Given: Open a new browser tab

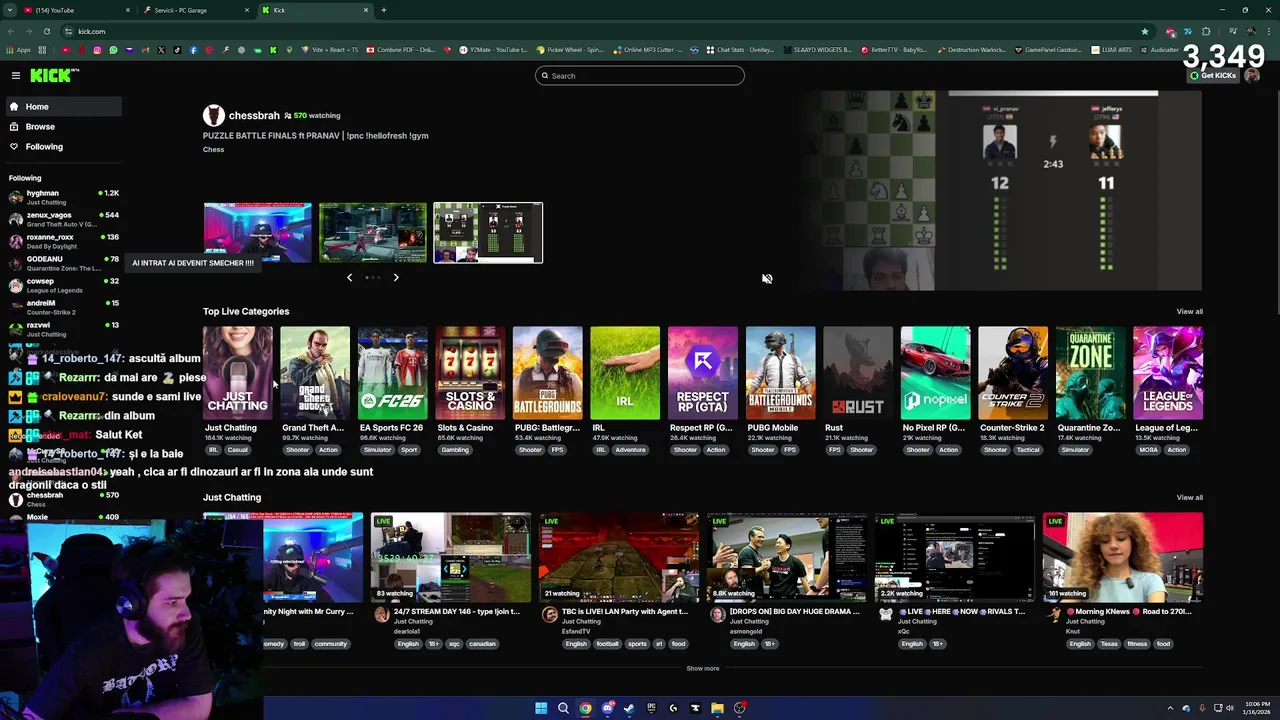Looking at the screenshot, I should (384, 10).
